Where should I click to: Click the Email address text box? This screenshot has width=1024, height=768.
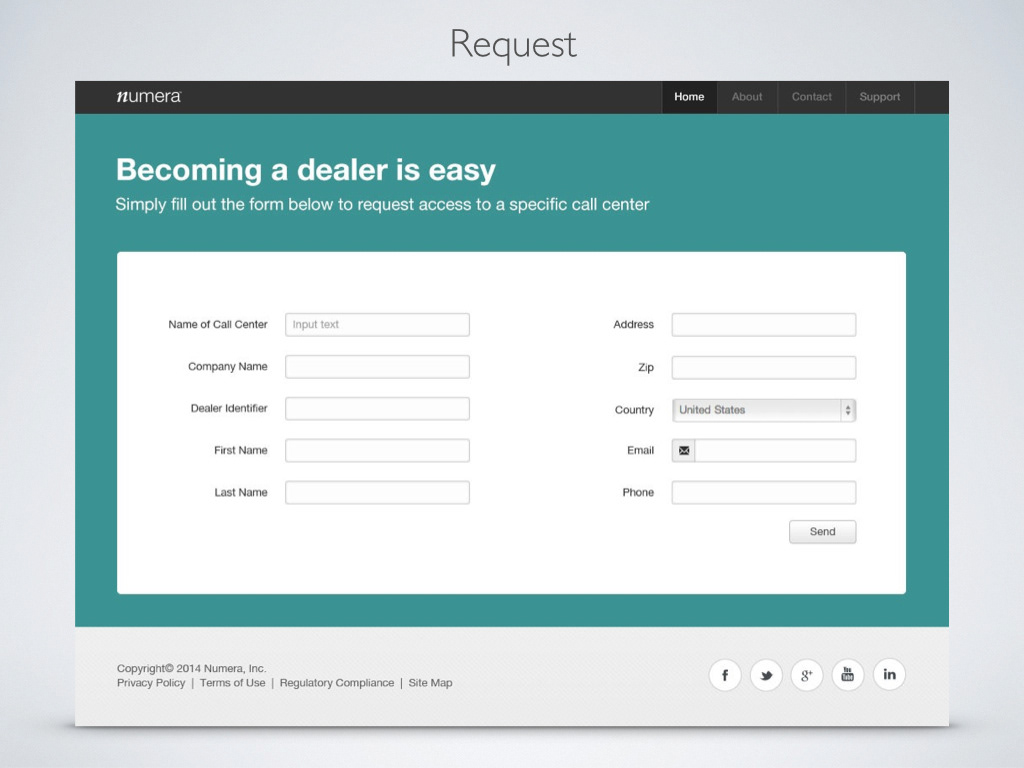tap(775, 451)
